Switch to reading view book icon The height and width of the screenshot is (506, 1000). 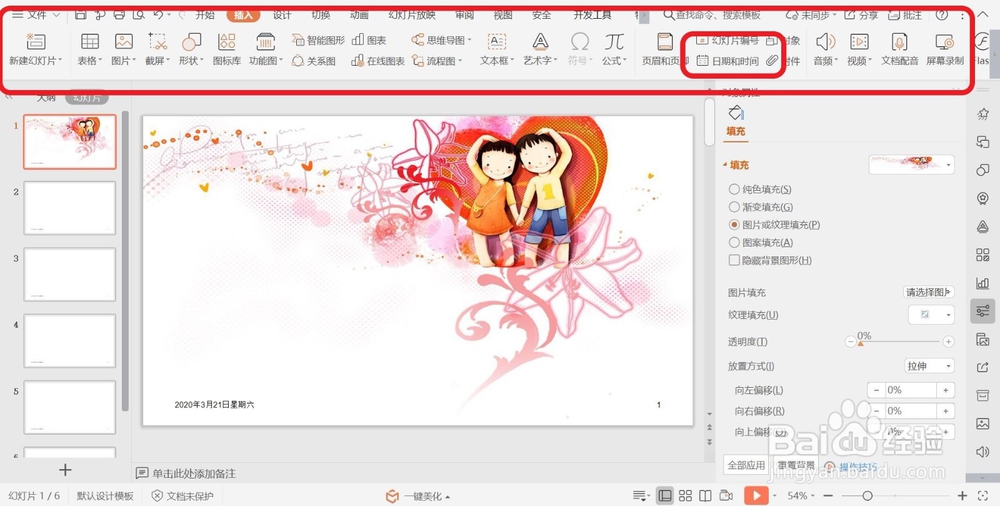tap(705, 496)
